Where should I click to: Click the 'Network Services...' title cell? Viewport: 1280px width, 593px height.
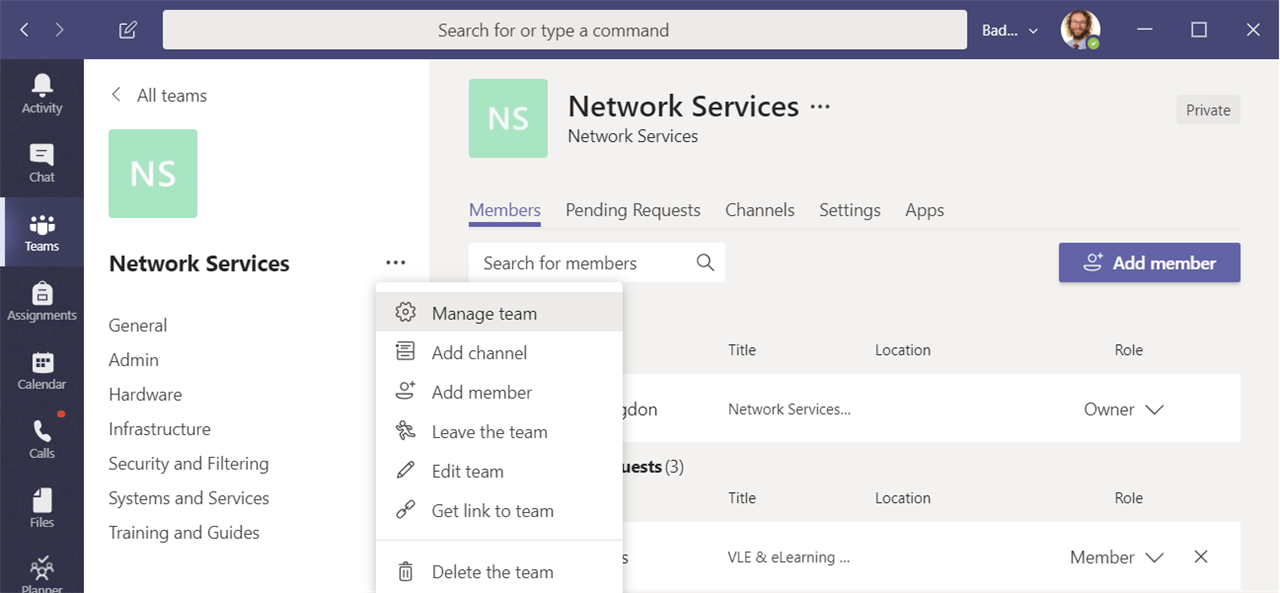point(790,409)
